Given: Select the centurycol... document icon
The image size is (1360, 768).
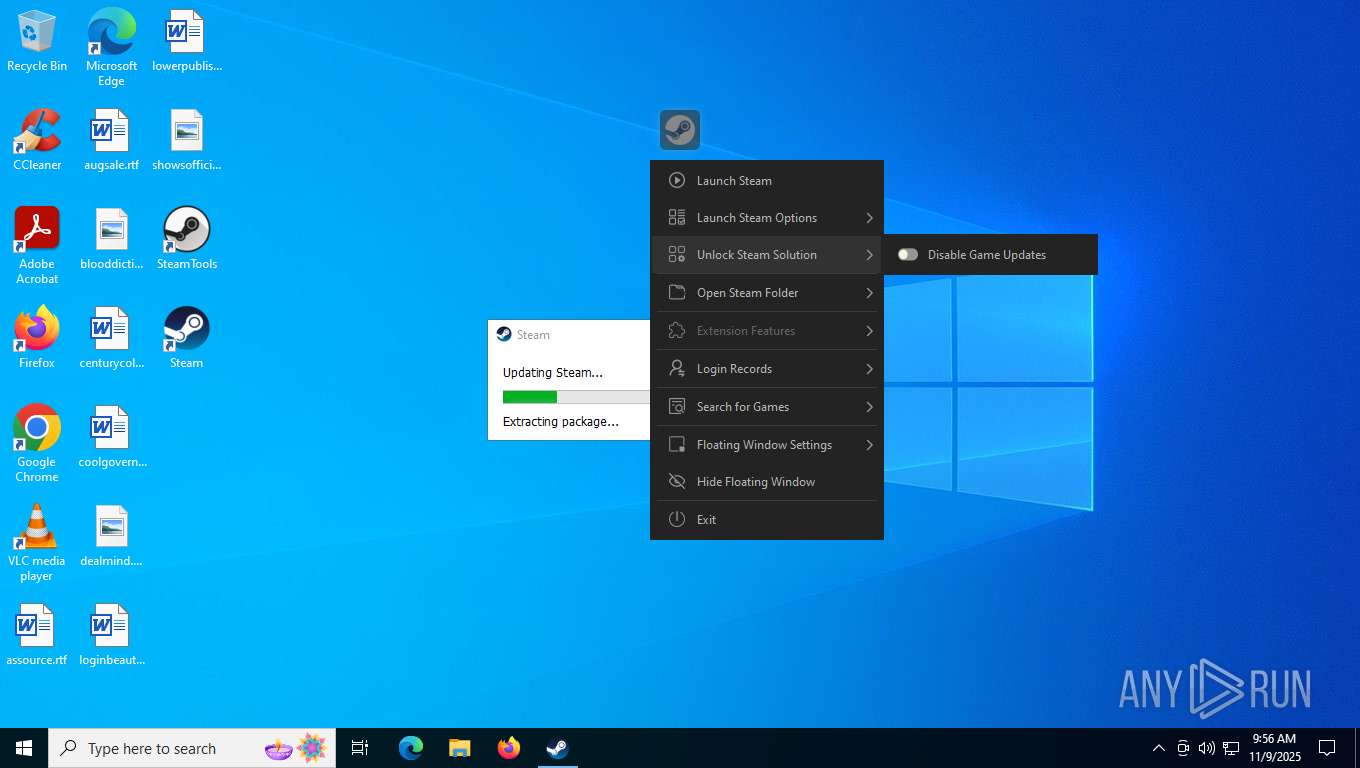Looking at the screenshot, I should pyautogui.click(x=112, y=337).
